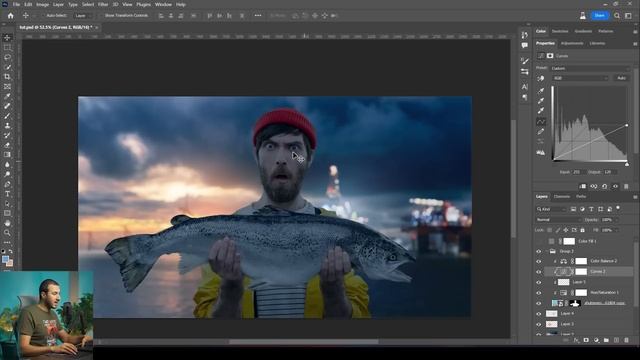
Task: Select the Rectangular Marquee tool
Action: pyautogui.click(x=7, y=47)
